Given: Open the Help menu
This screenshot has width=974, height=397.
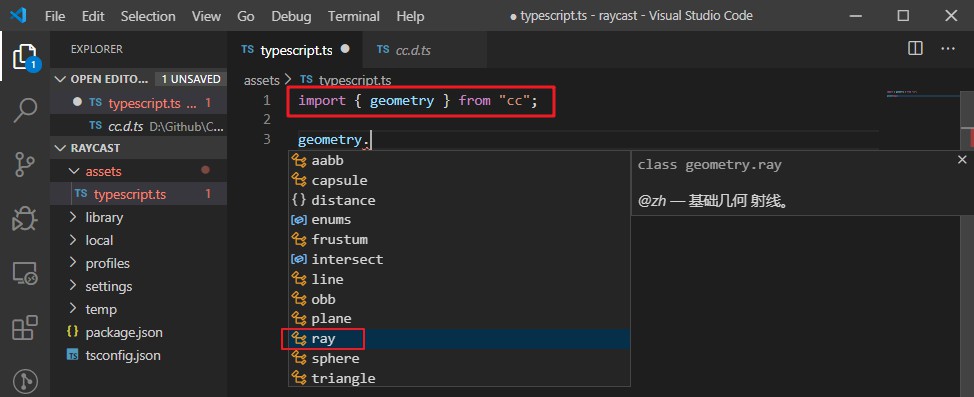Looking at the screenshot, I should [410, 16].
